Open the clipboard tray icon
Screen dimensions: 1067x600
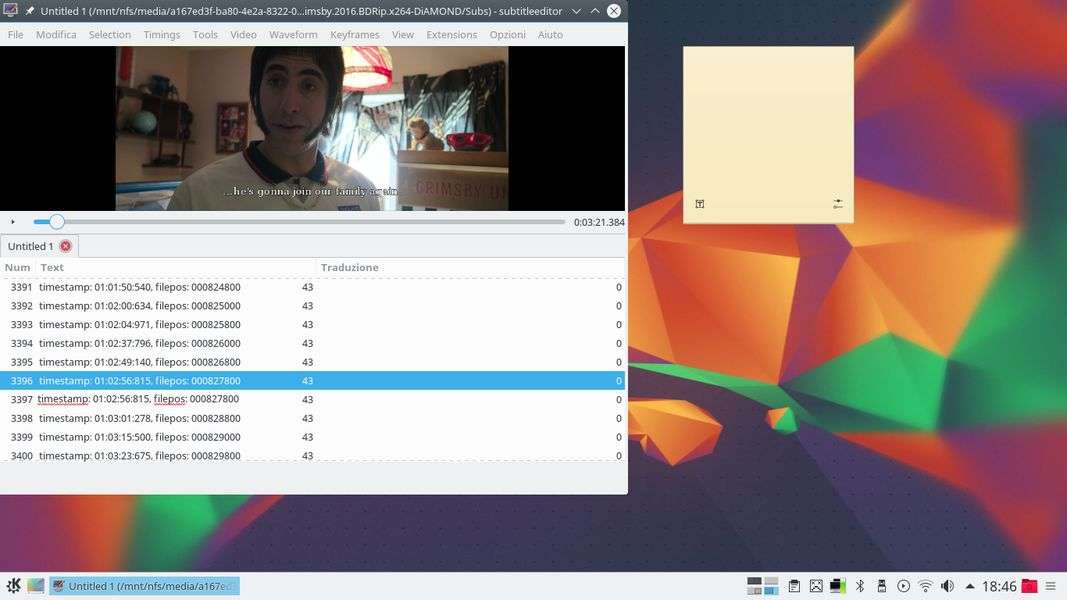794,586
